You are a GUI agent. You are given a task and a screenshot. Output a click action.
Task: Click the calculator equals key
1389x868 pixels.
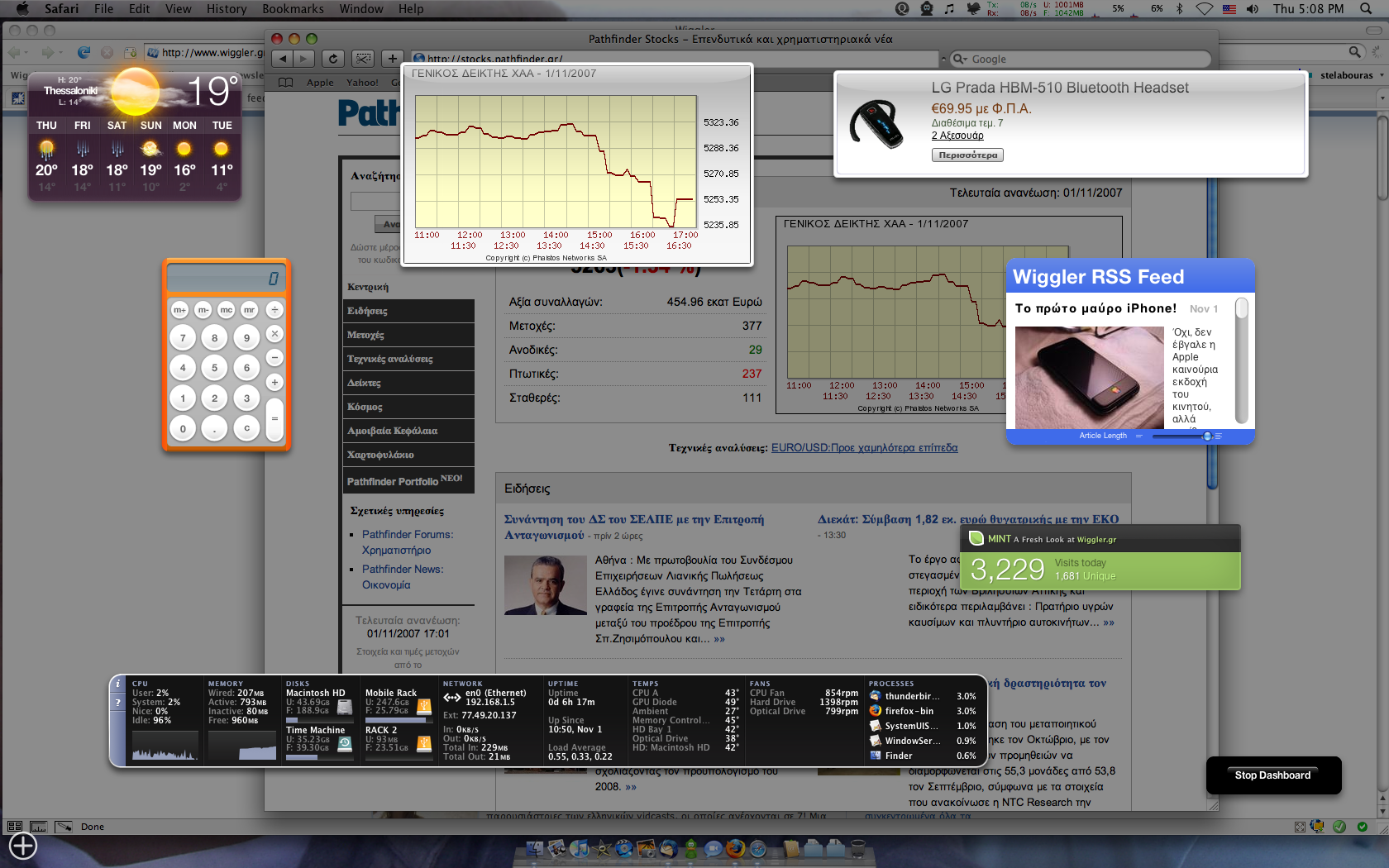tap(274, 418)
